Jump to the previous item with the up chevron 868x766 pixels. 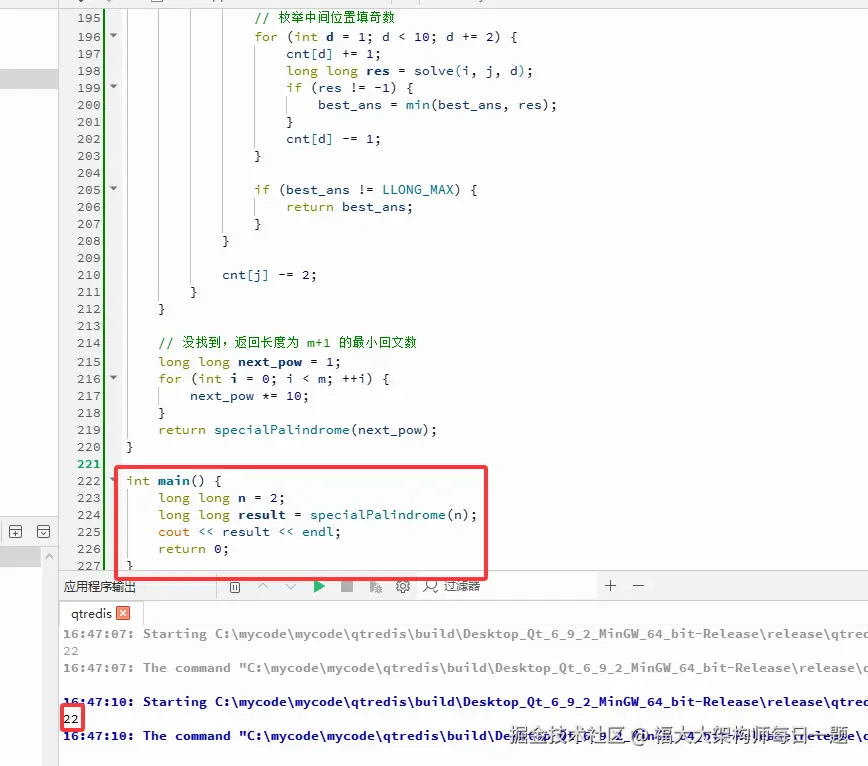click(x=263, y=586)
